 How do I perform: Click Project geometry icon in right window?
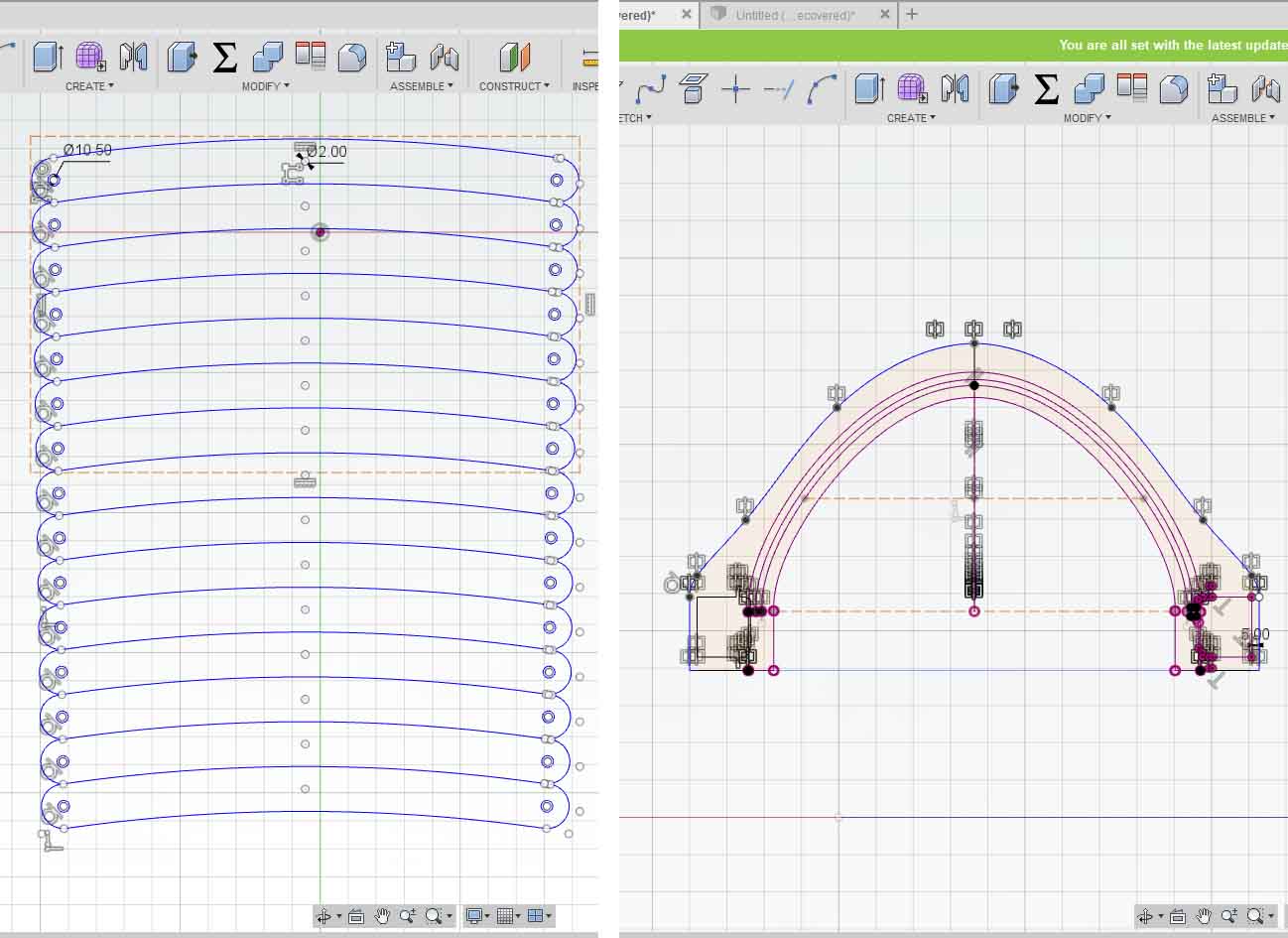[x=694, y=89]
